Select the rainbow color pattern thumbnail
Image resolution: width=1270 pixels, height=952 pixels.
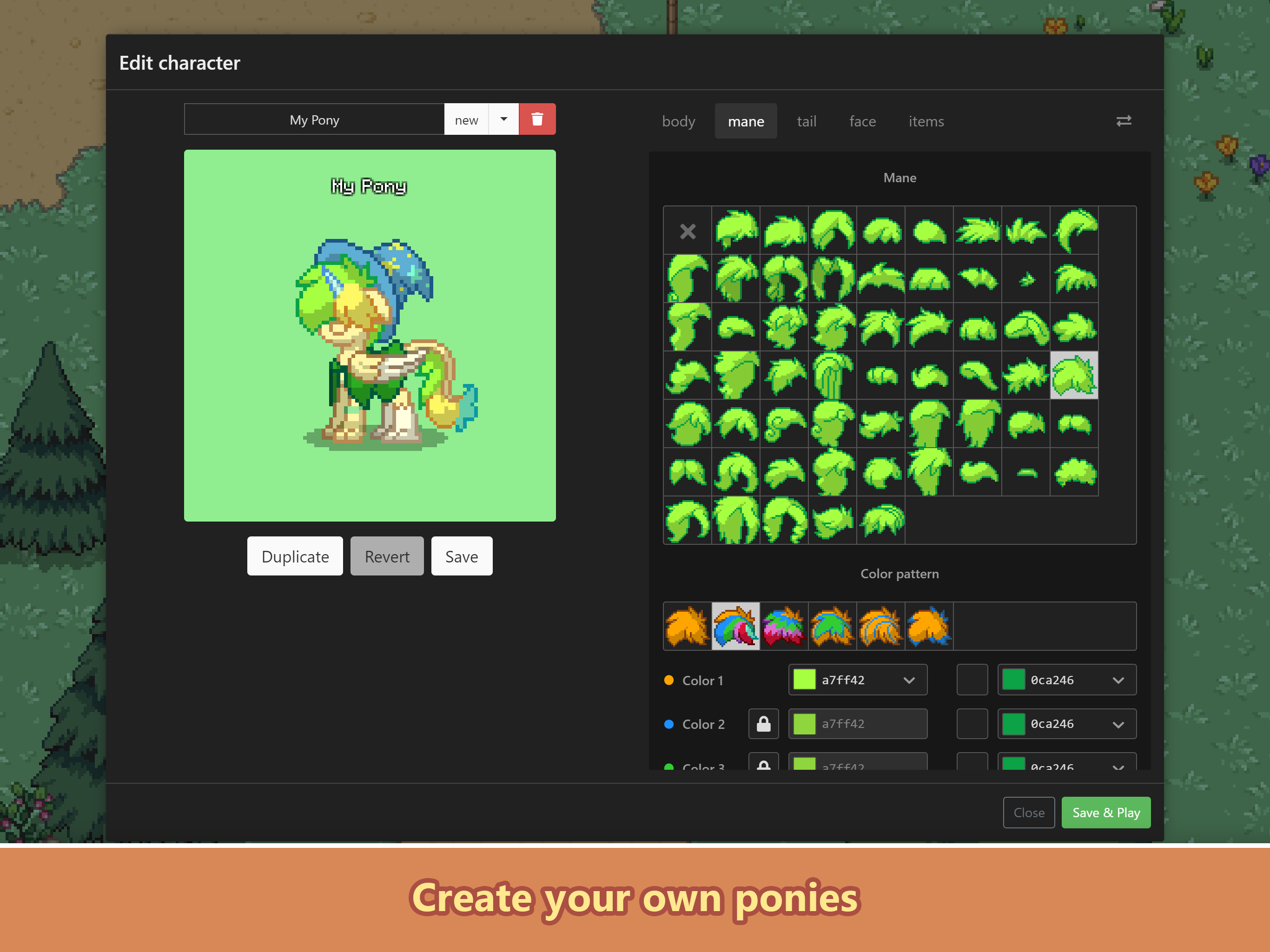736,627
